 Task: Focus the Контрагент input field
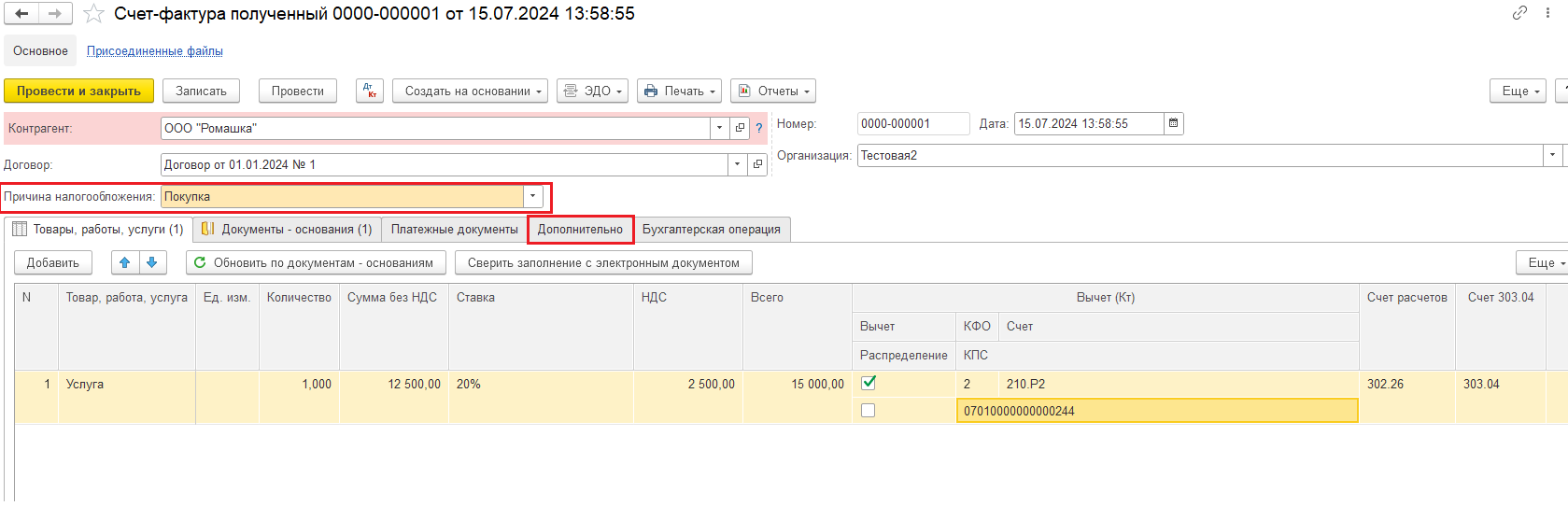click(x=435, y=128)
